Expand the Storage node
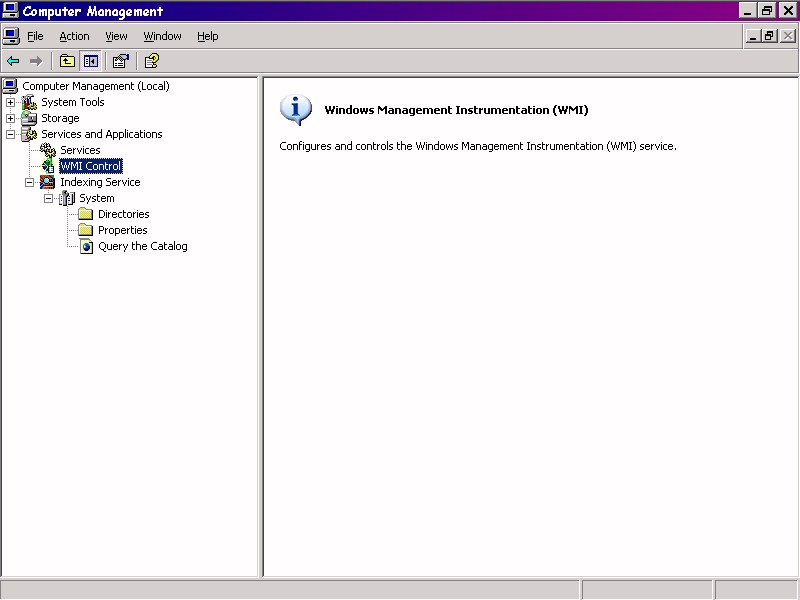The image size is (800, 600). tap(10, 118)
